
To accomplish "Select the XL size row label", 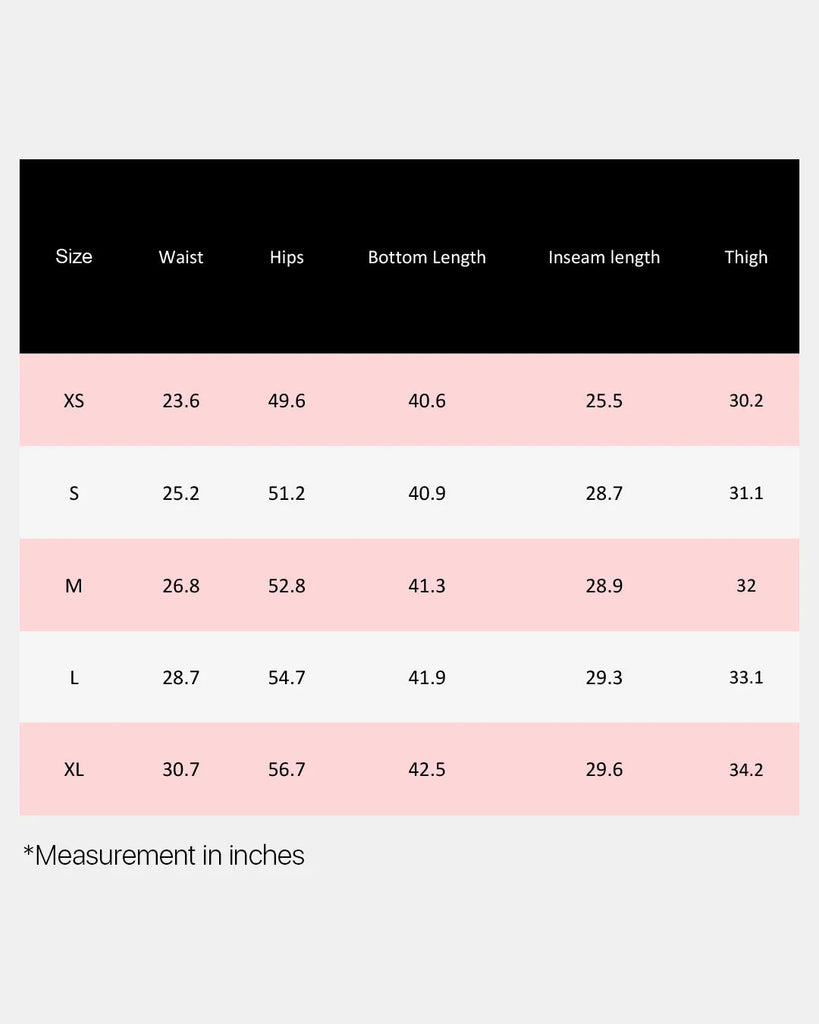I will point(74,770).
